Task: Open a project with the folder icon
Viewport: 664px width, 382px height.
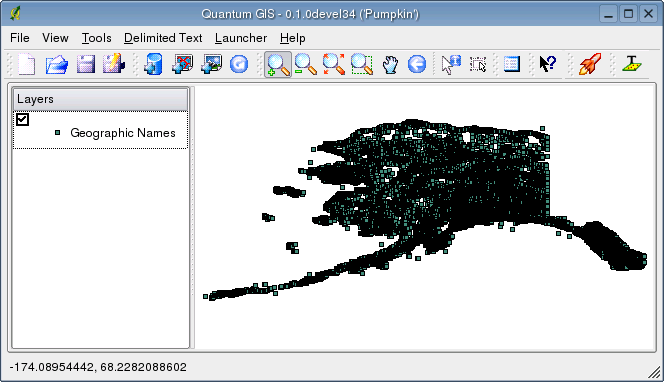Action: point(57,64)
